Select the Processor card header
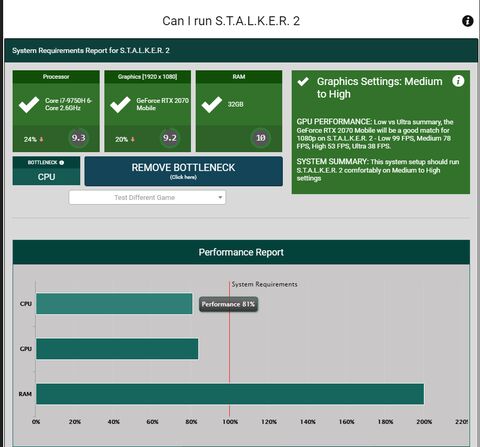The height and width of the screenshot is (447, 480). (x=56, y=77)
